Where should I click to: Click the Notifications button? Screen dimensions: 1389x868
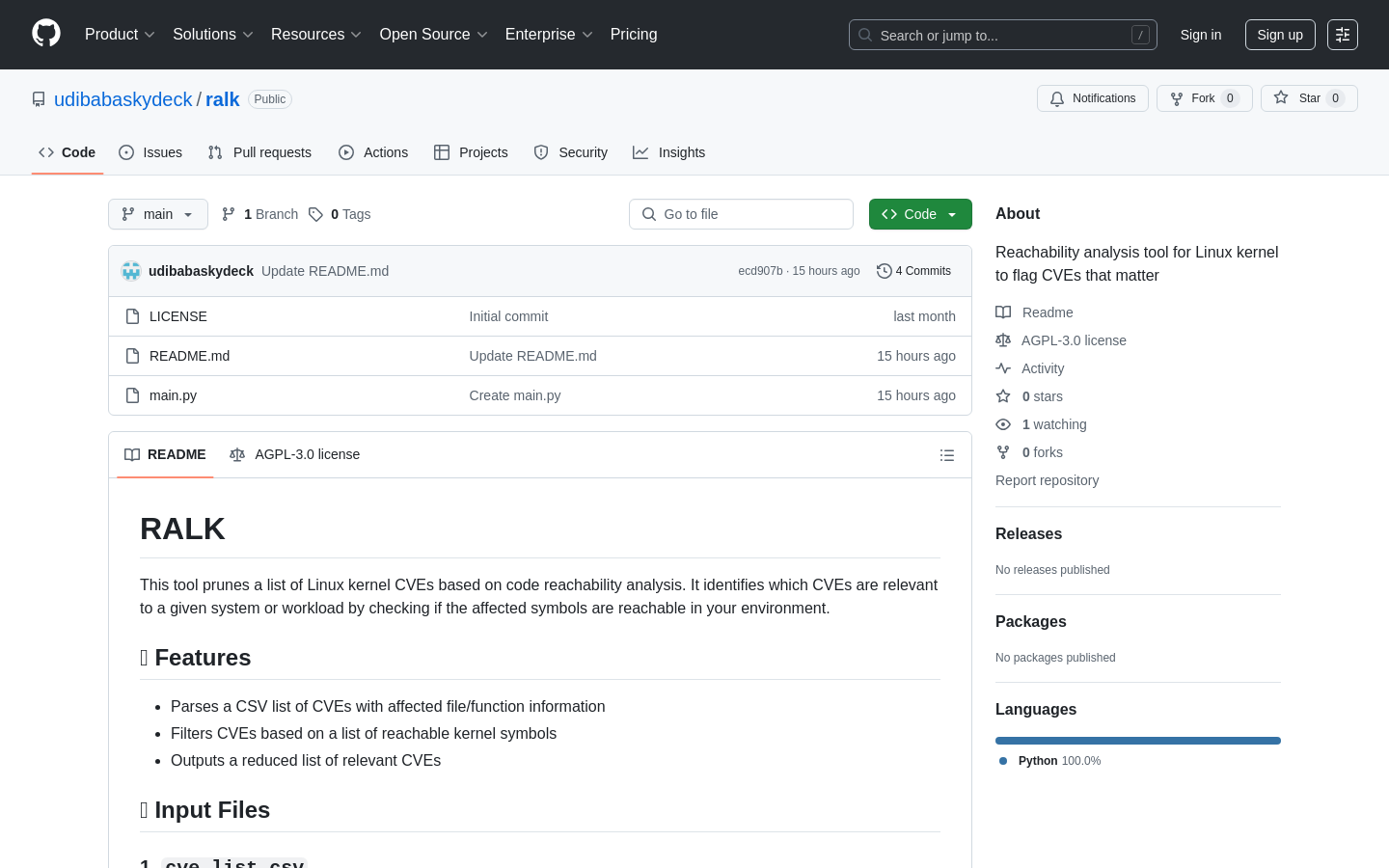(x=1093, y=98)
